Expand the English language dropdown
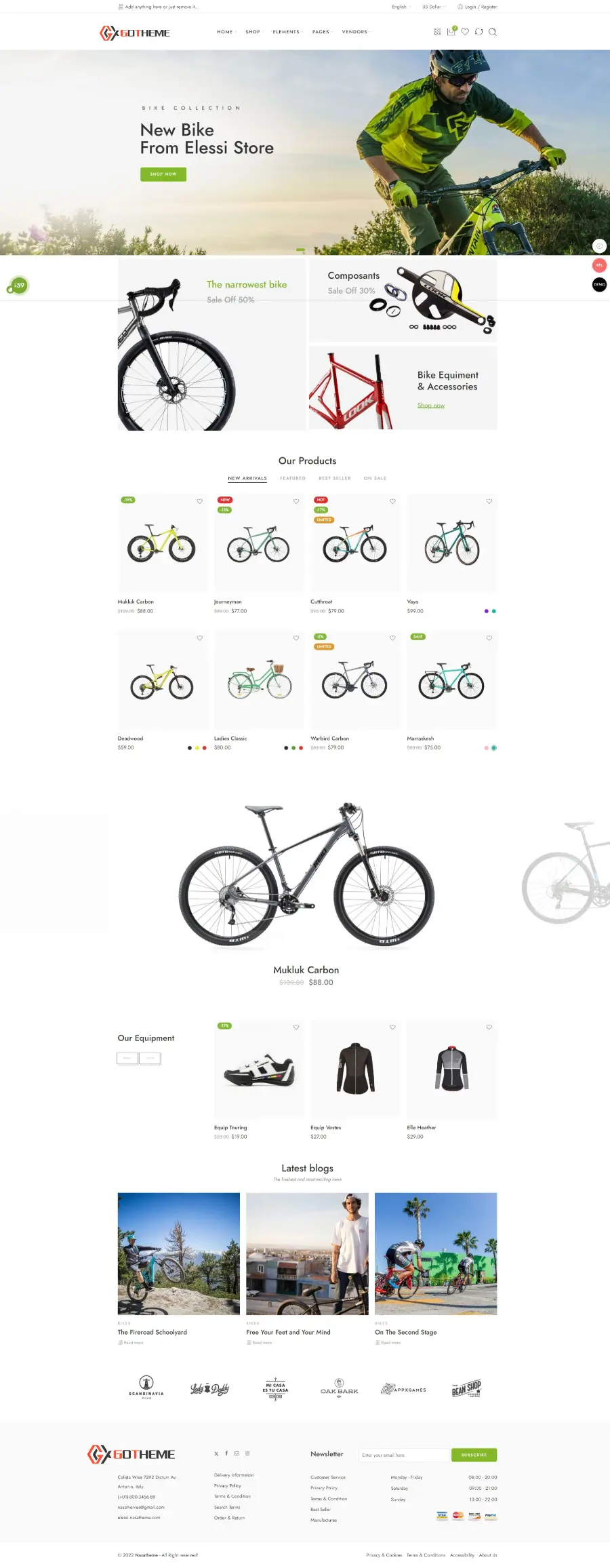The width and height of the screenshot is (610, 1568). [x=401, y=7]
